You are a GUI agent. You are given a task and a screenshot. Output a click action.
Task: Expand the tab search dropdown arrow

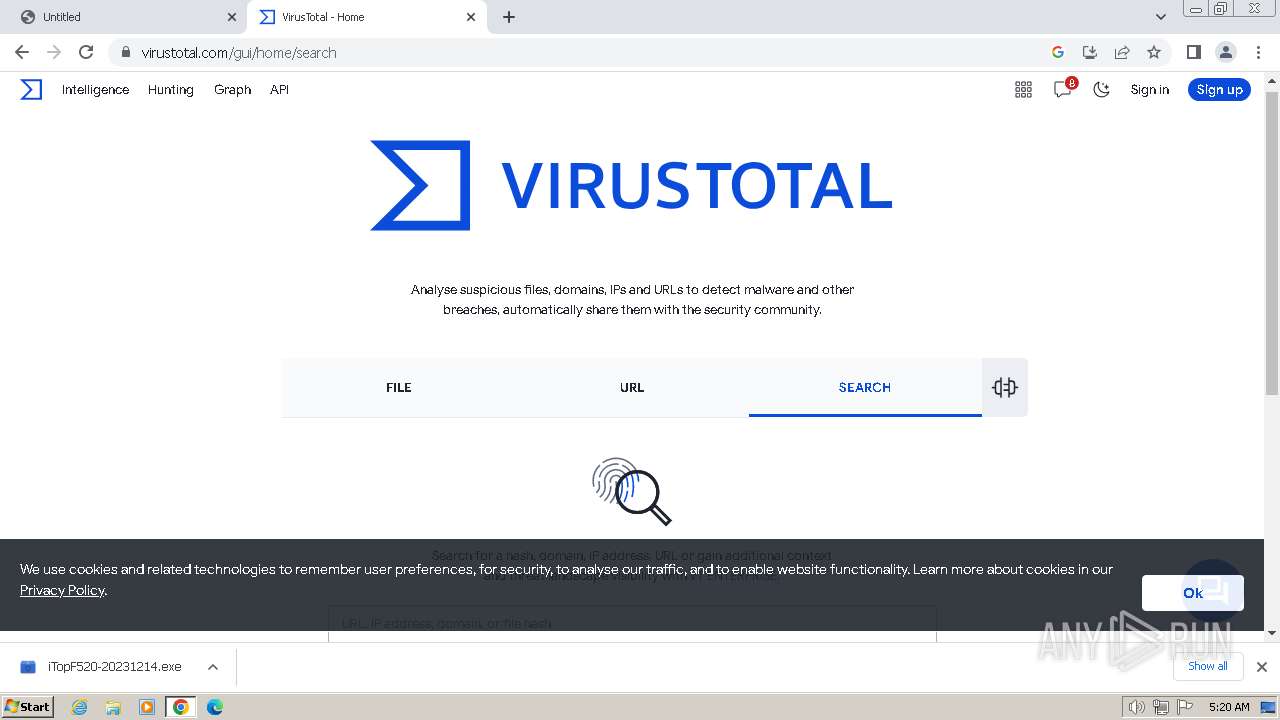point(1161,17)
